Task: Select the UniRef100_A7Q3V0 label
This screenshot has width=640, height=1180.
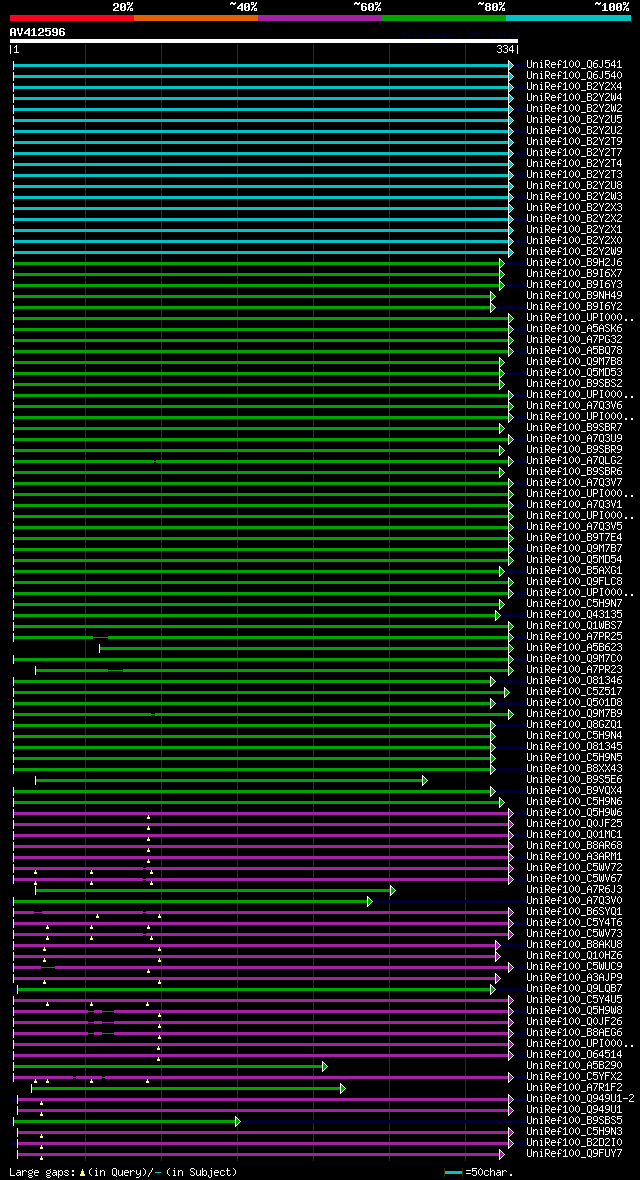Action: (x=574, y=901)
